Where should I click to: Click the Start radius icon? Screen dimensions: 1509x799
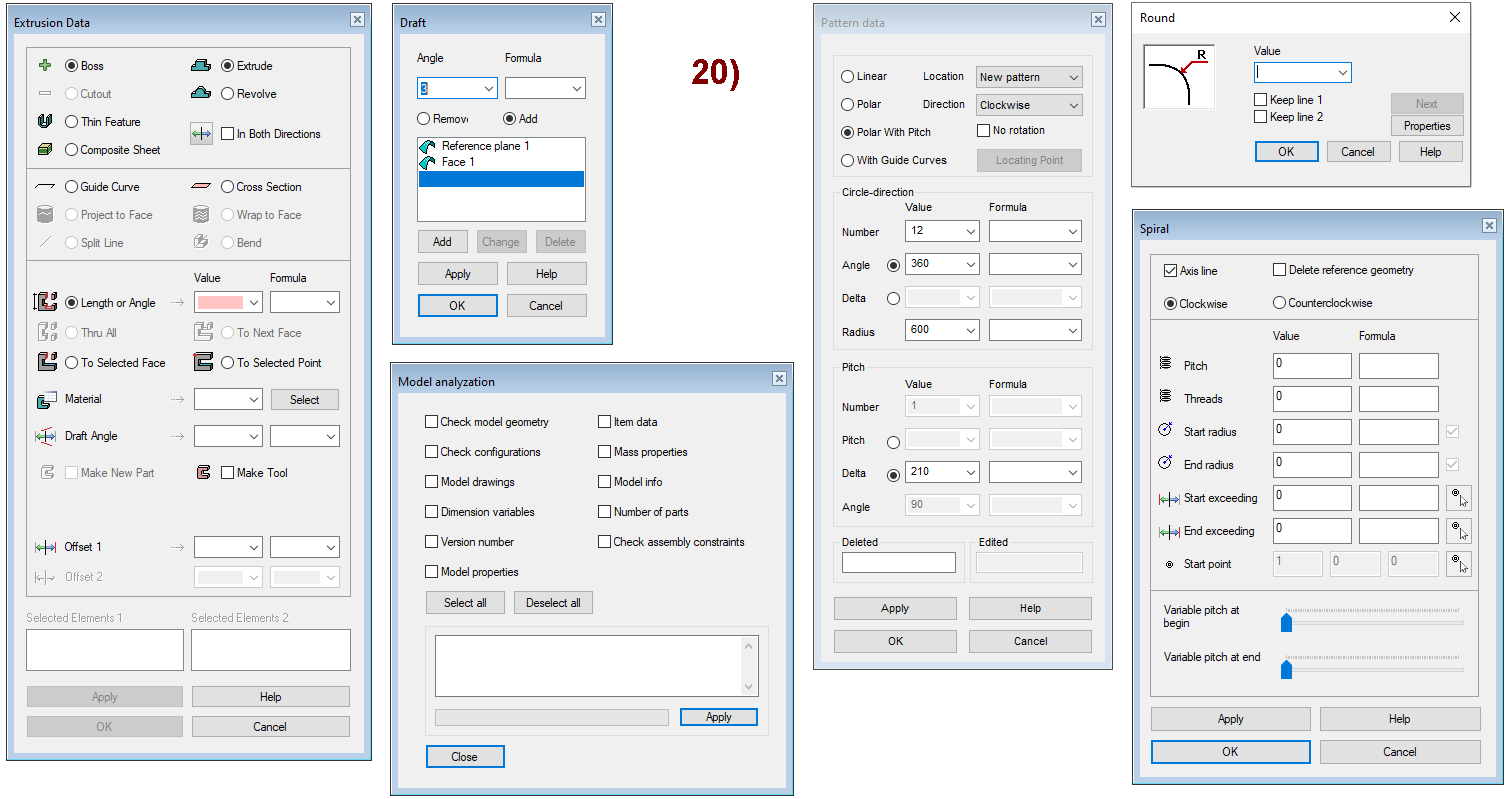[x=1165, y=431]
